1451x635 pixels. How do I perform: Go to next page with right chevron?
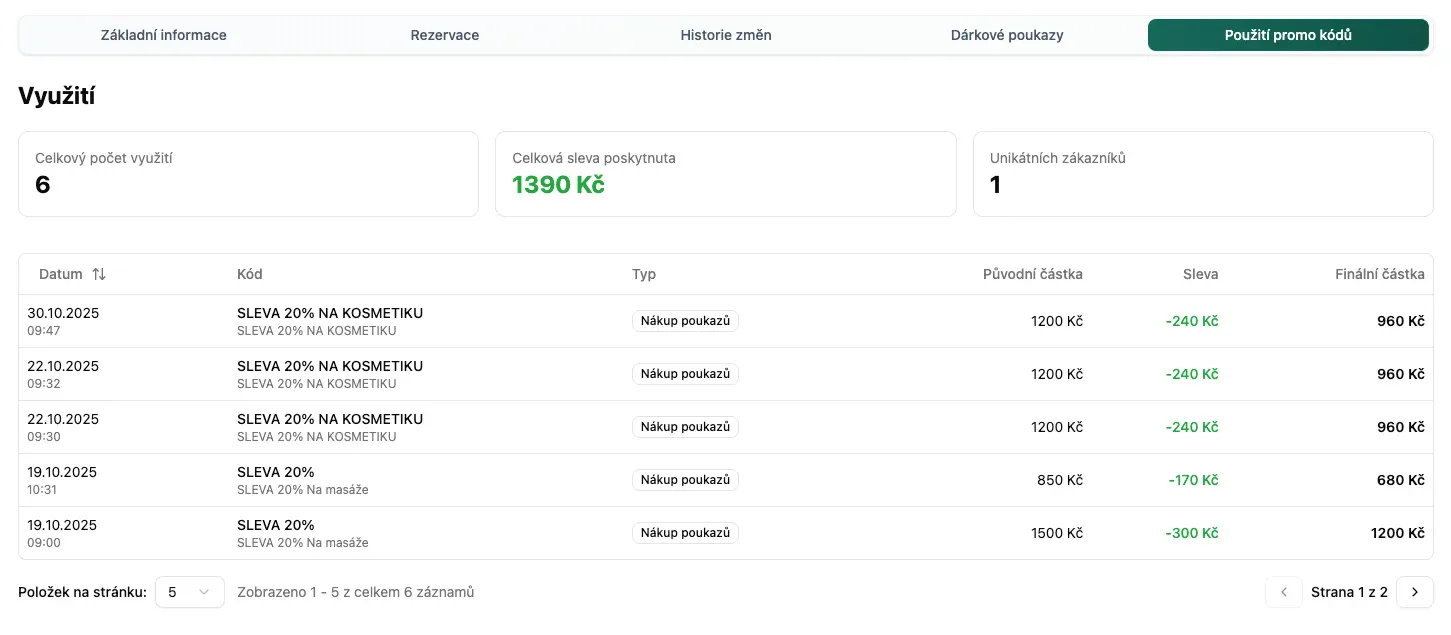coord(1414,592)
